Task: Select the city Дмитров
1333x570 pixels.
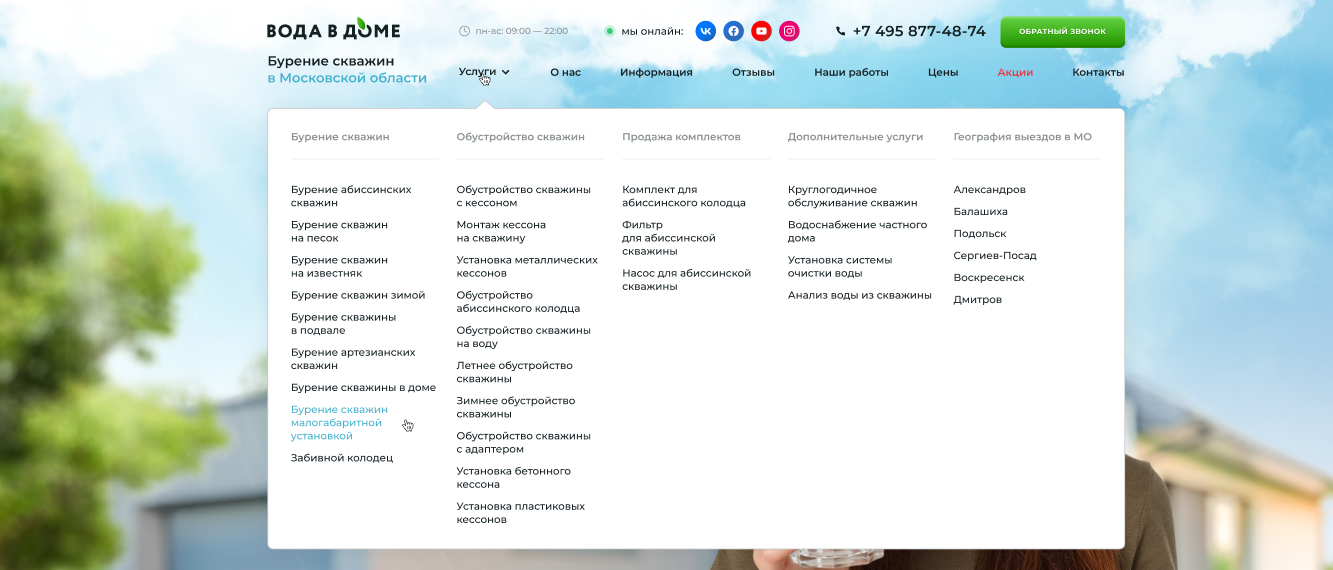Action: [x=977, y=300]
